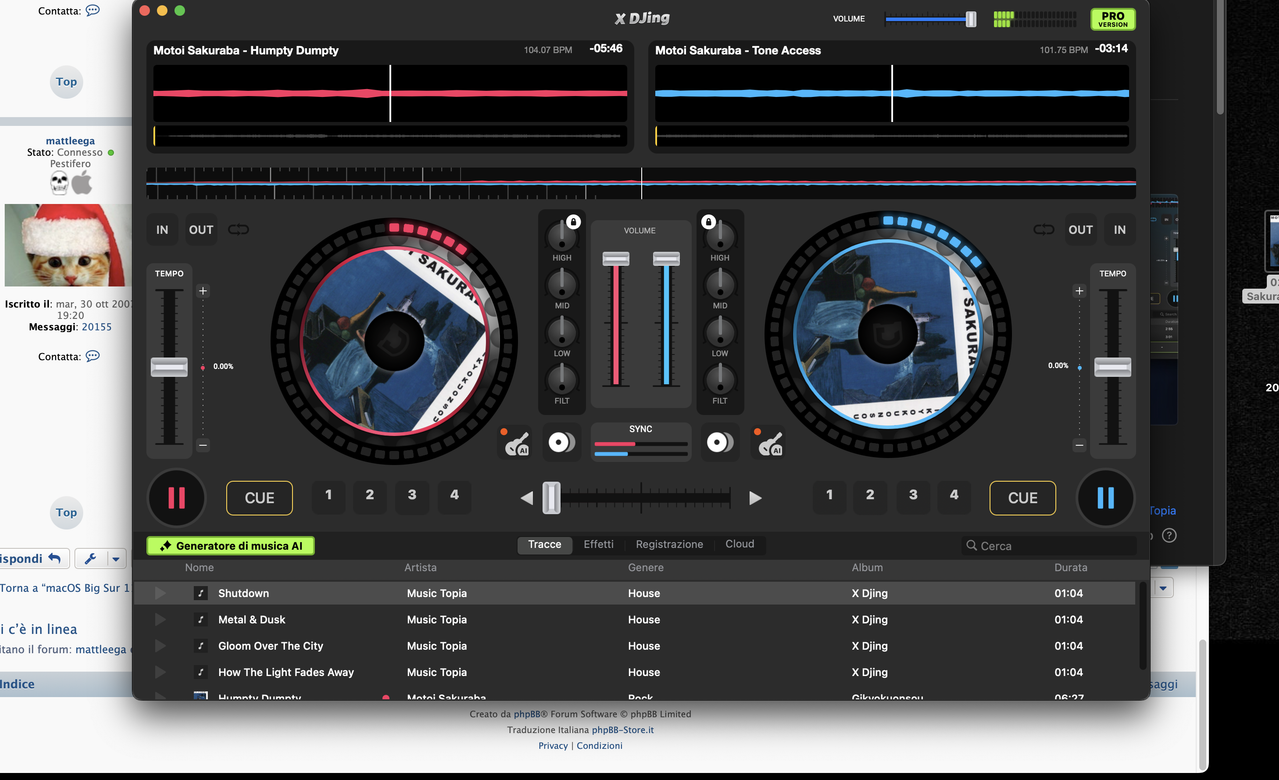Trigger hot cue 4 on left deck

(454, 495)
